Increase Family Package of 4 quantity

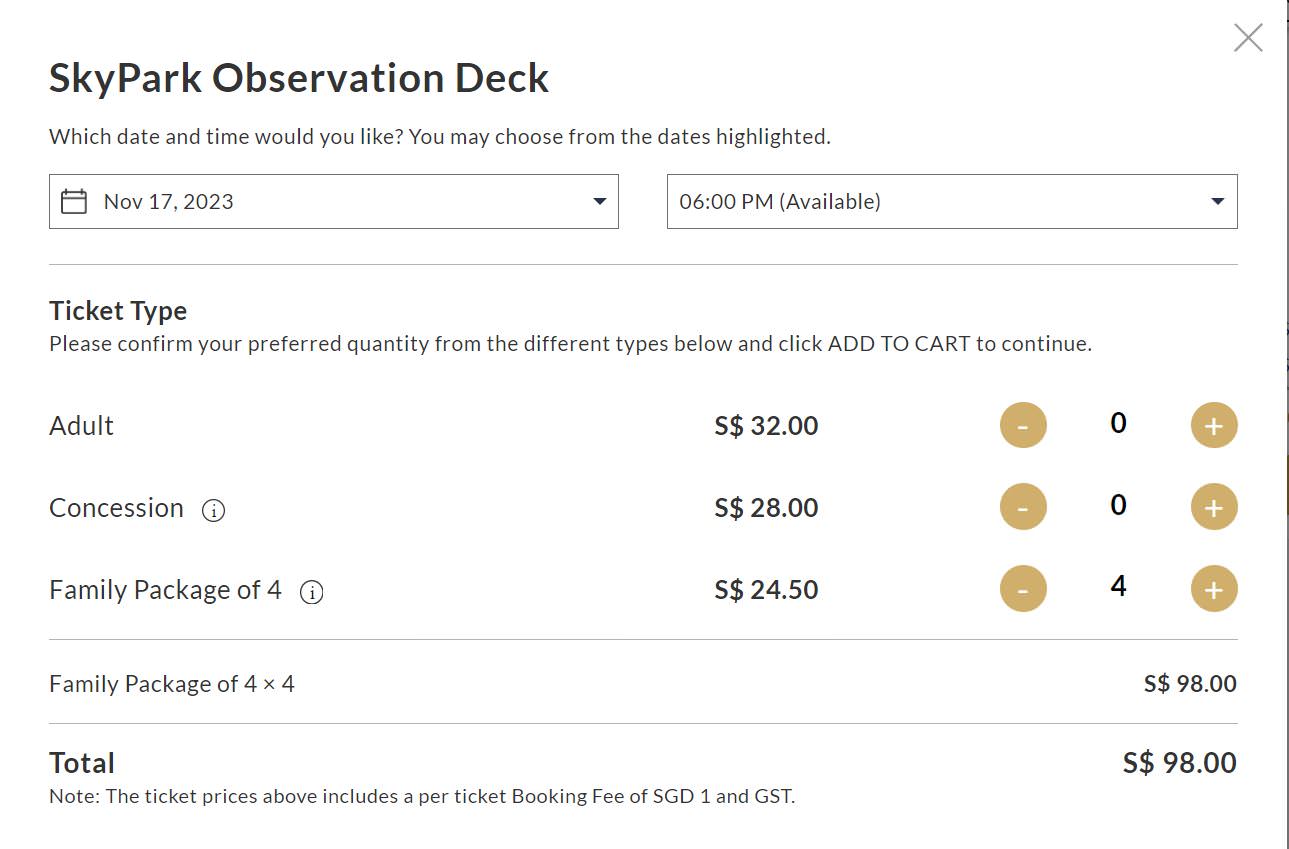[x=1213, y=590]
